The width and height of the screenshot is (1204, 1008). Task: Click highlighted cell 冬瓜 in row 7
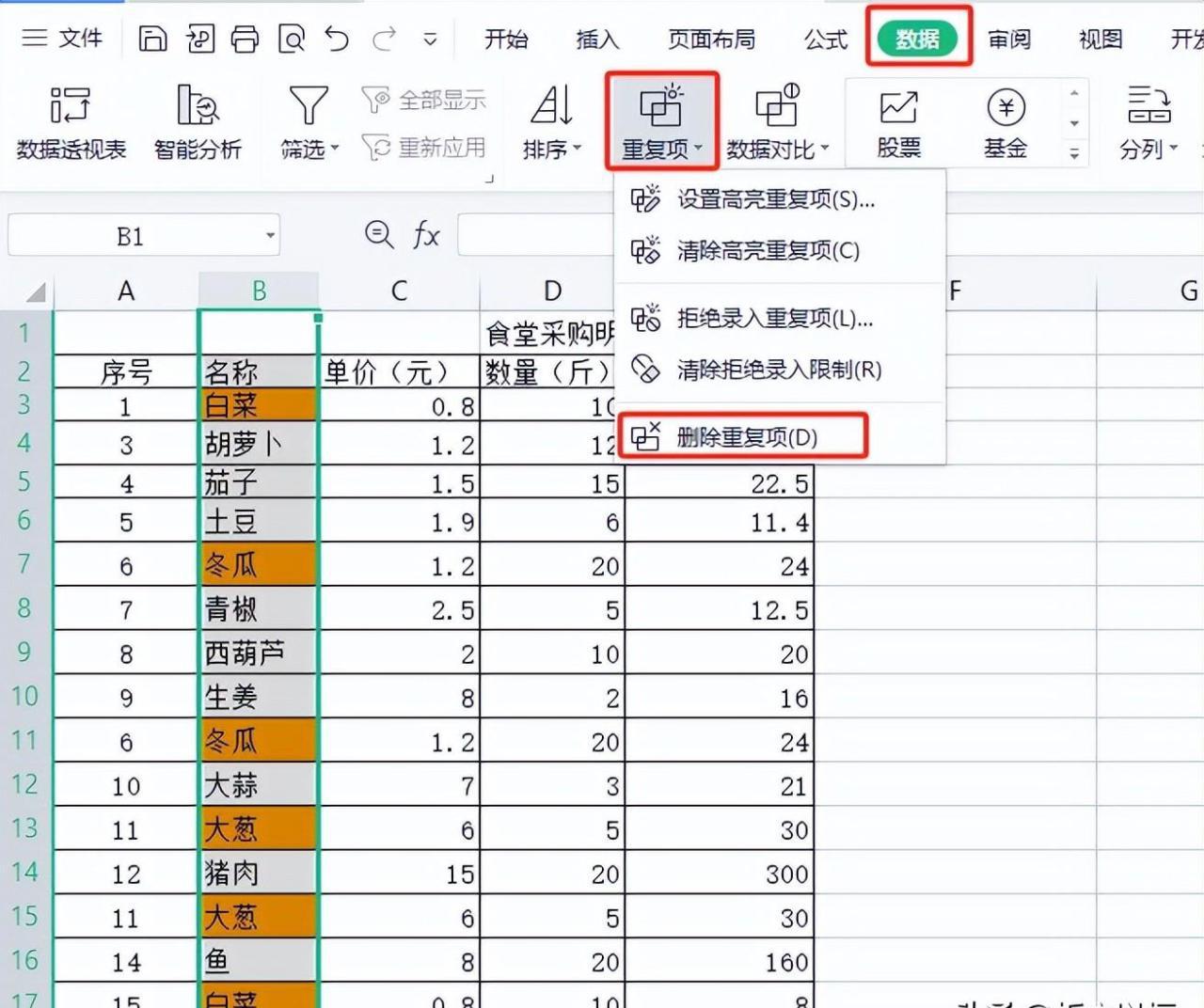[x=259, y=565]
